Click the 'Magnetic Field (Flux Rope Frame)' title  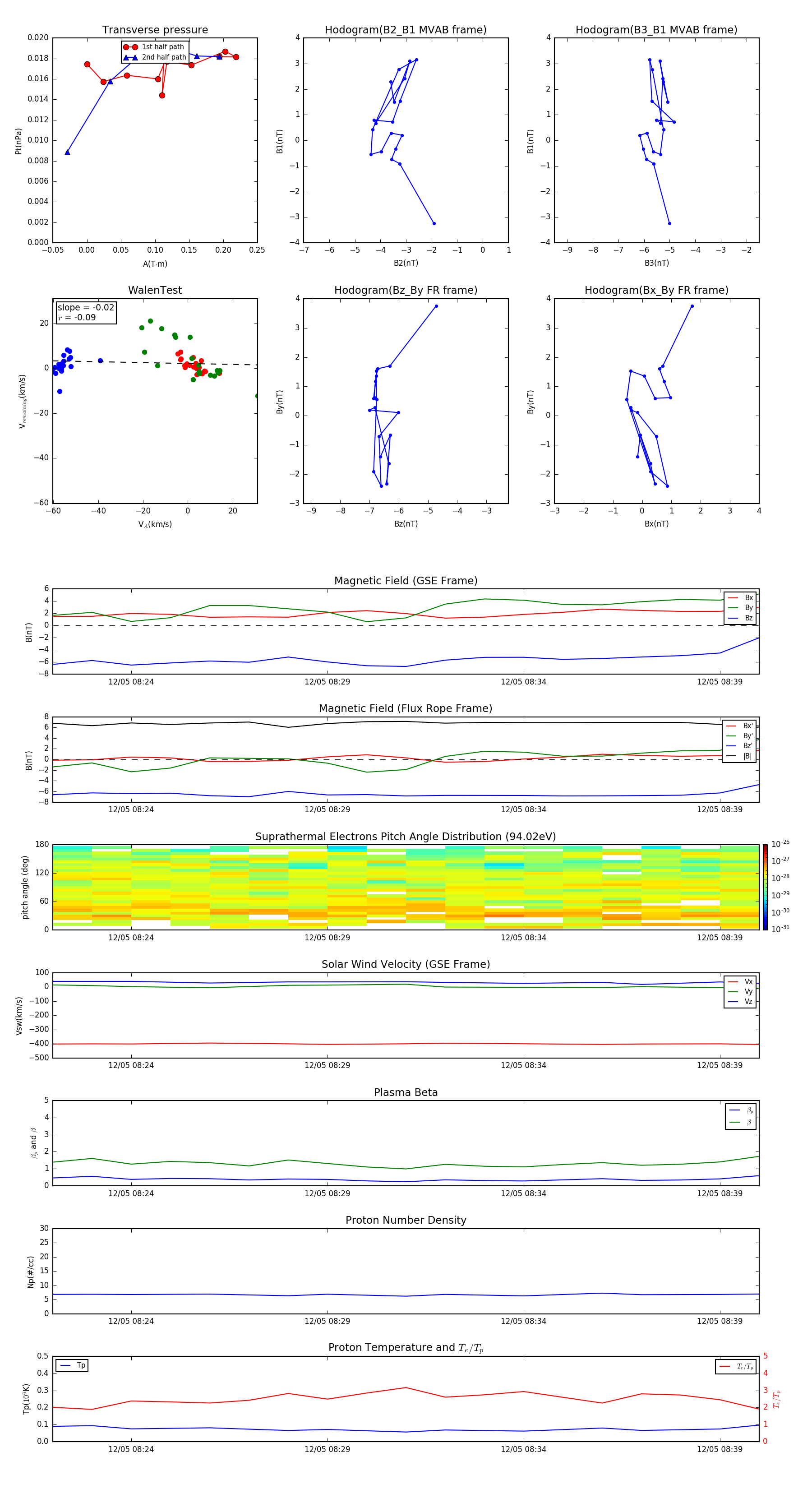coord(406,709)
